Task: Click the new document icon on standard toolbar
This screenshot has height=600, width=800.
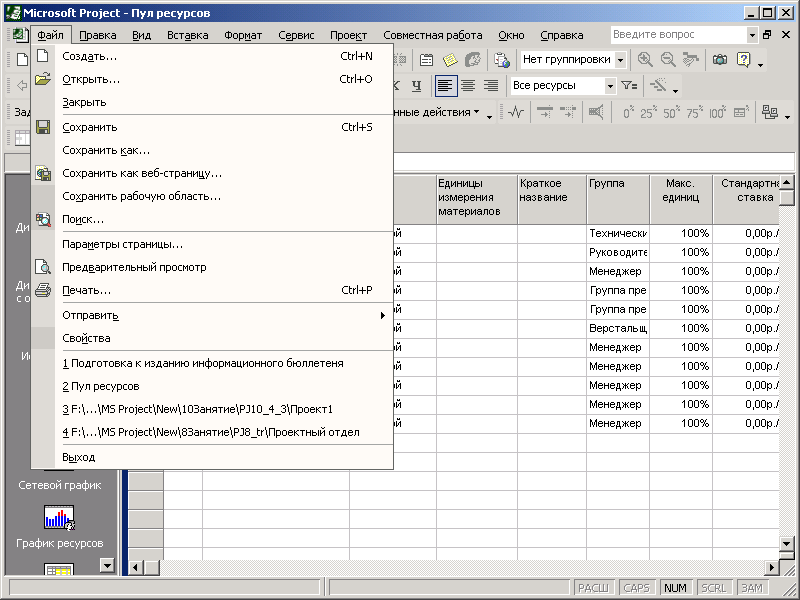Action: [x=22, y=60]
